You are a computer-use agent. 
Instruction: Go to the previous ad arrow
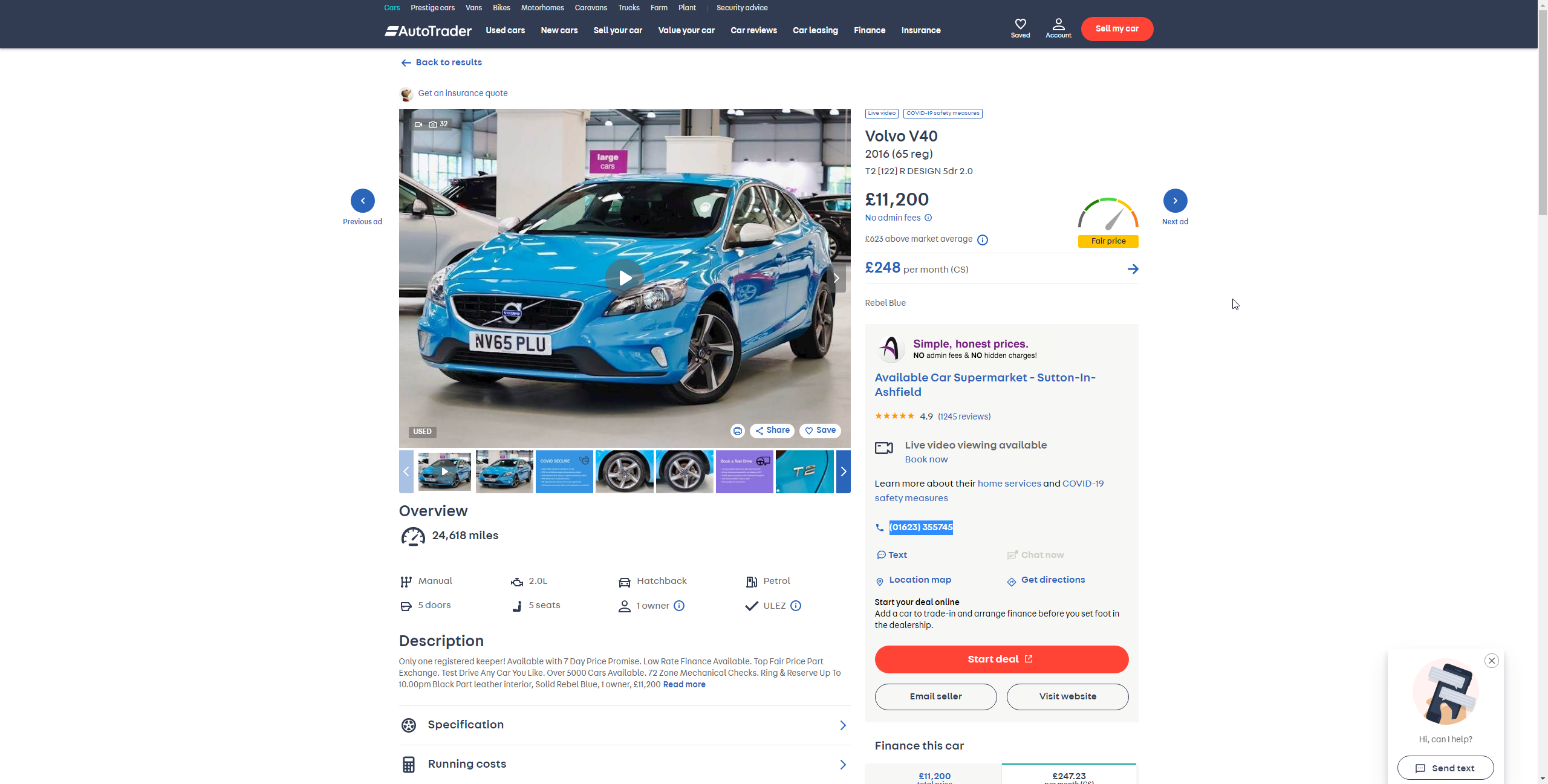click(362, 201)
